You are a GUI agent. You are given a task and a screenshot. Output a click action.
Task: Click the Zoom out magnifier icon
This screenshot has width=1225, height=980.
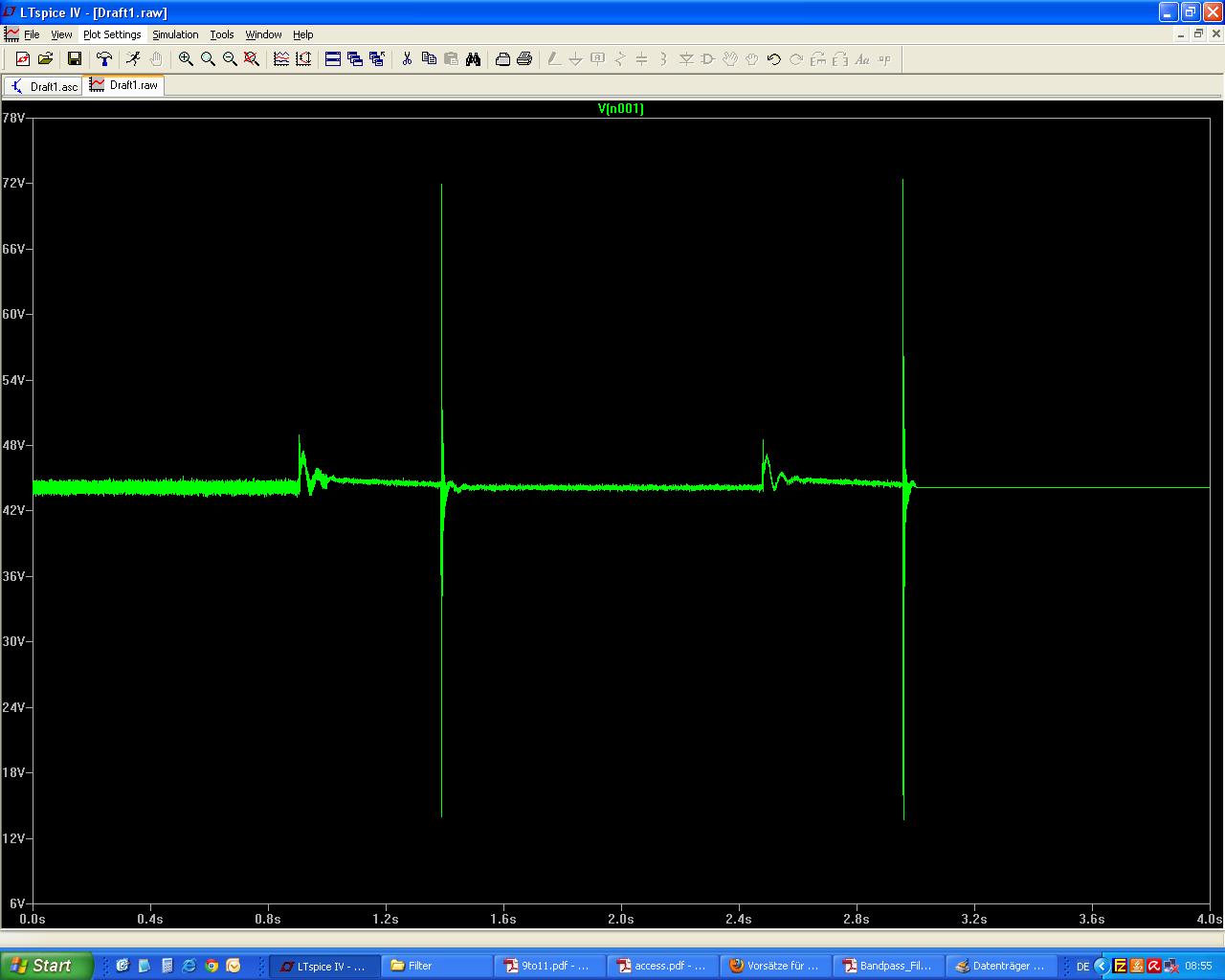(230, 59)
